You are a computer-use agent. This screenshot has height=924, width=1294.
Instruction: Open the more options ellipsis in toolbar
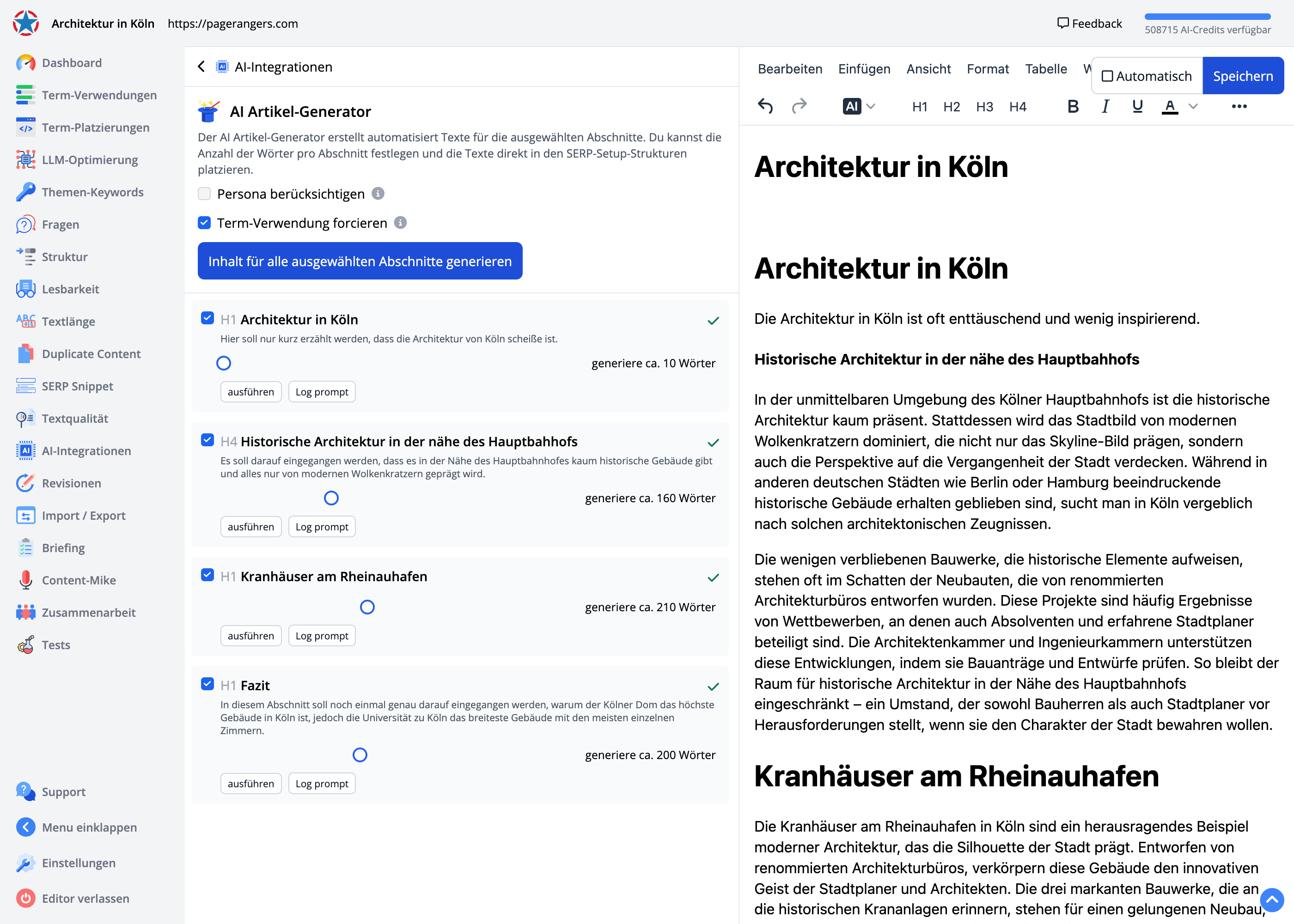[1239, 106]
